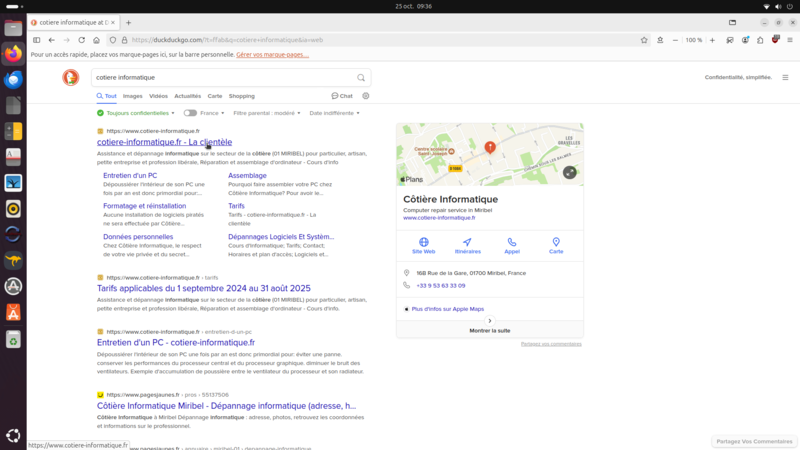
Task: Get Itinéraires to Côtière Informatique
Action: 467,245
